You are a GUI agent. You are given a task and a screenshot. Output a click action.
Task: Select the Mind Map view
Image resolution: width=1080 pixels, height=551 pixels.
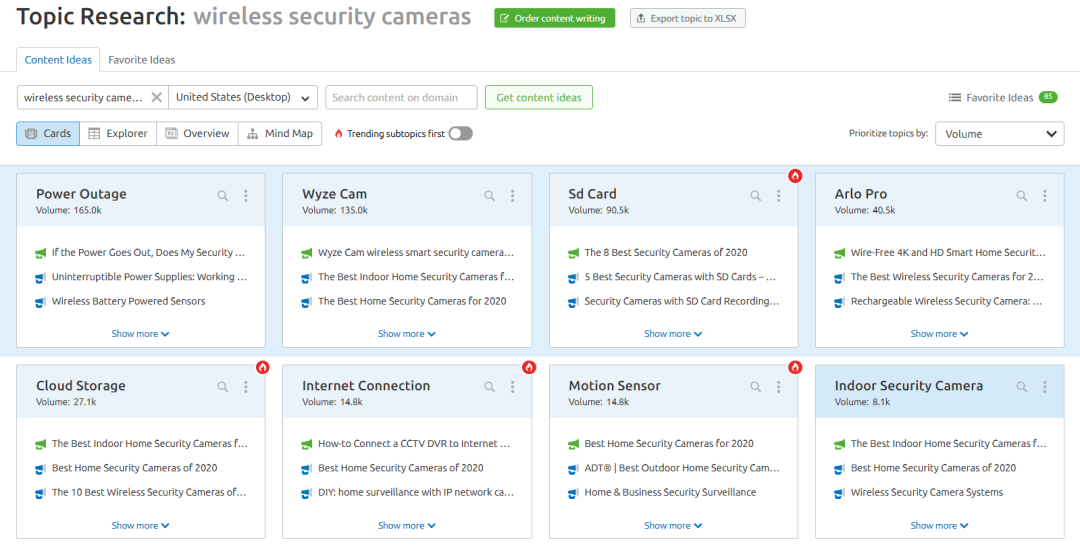(280, 134)
